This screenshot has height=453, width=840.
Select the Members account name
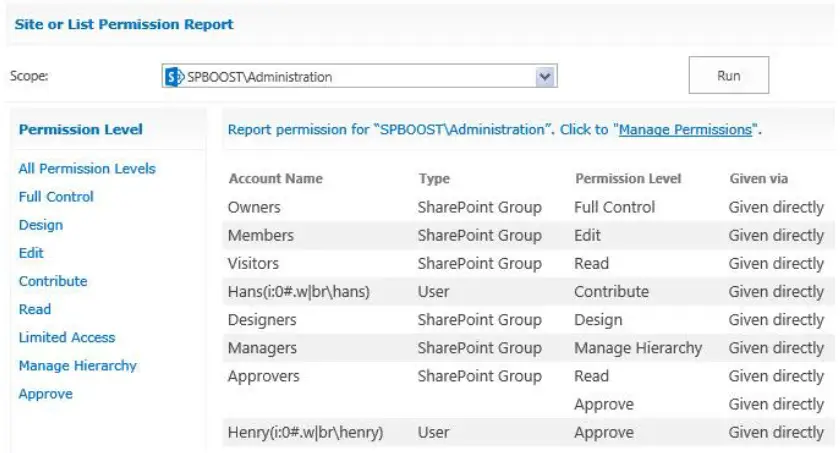point(260,235)
